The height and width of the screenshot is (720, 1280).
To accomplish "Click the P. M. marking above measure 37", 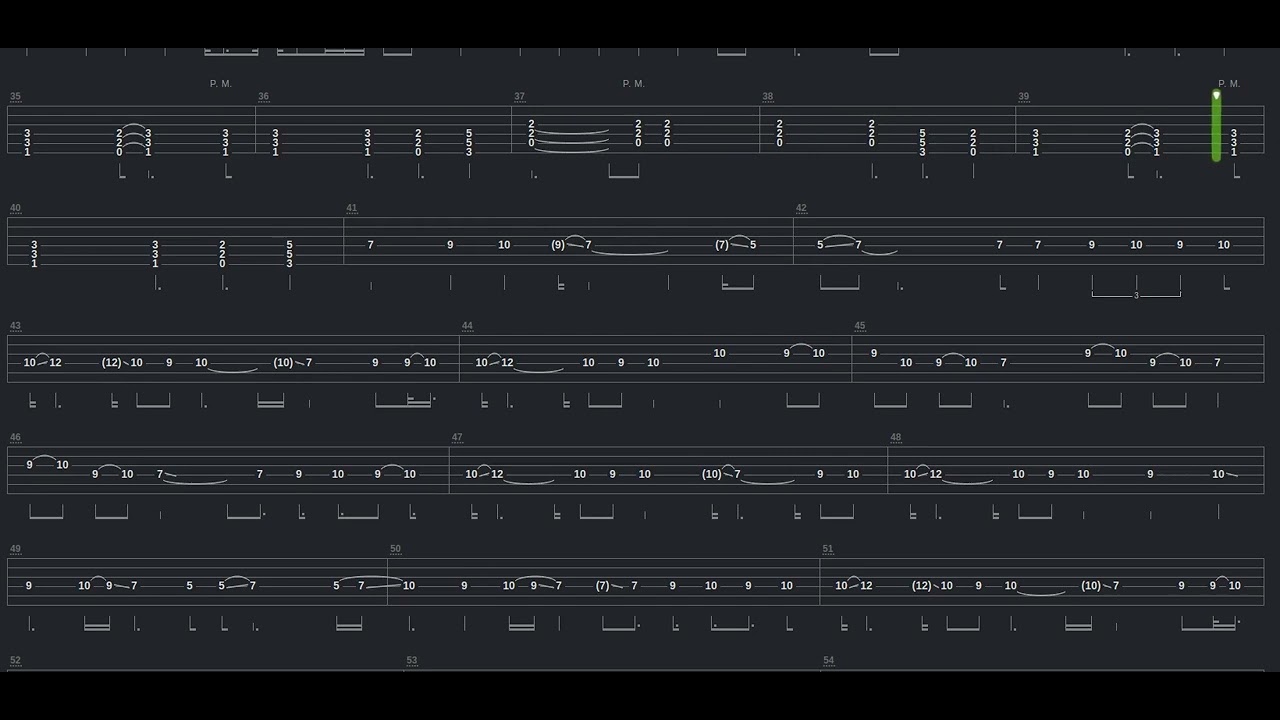I will [x=634, y=84].
